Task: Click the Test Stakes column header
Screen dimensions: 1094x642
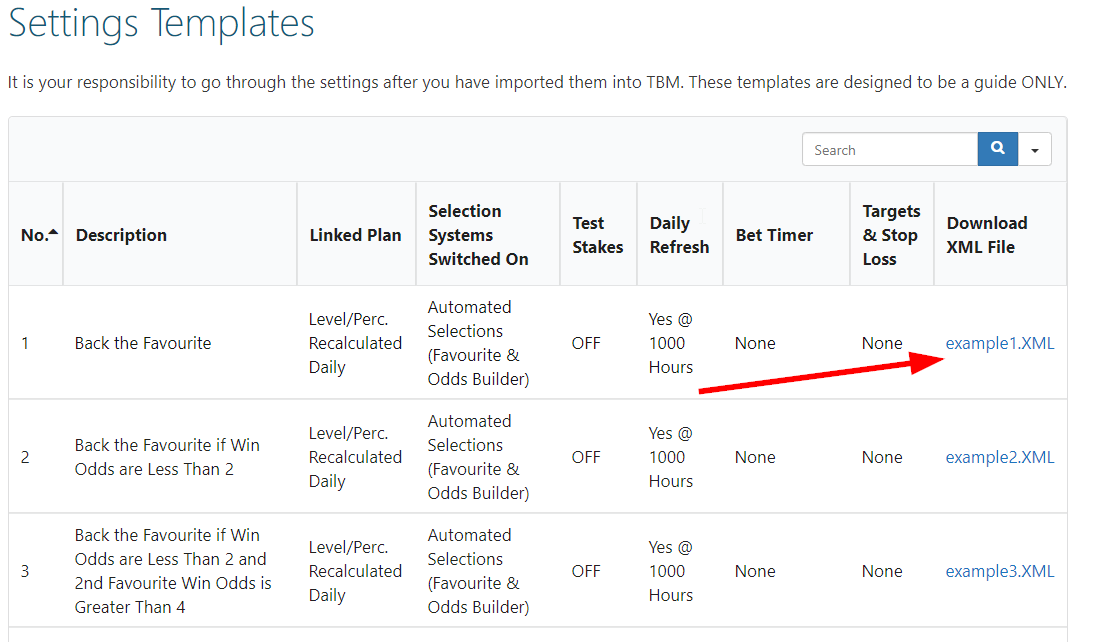Action: click(597, 234)
